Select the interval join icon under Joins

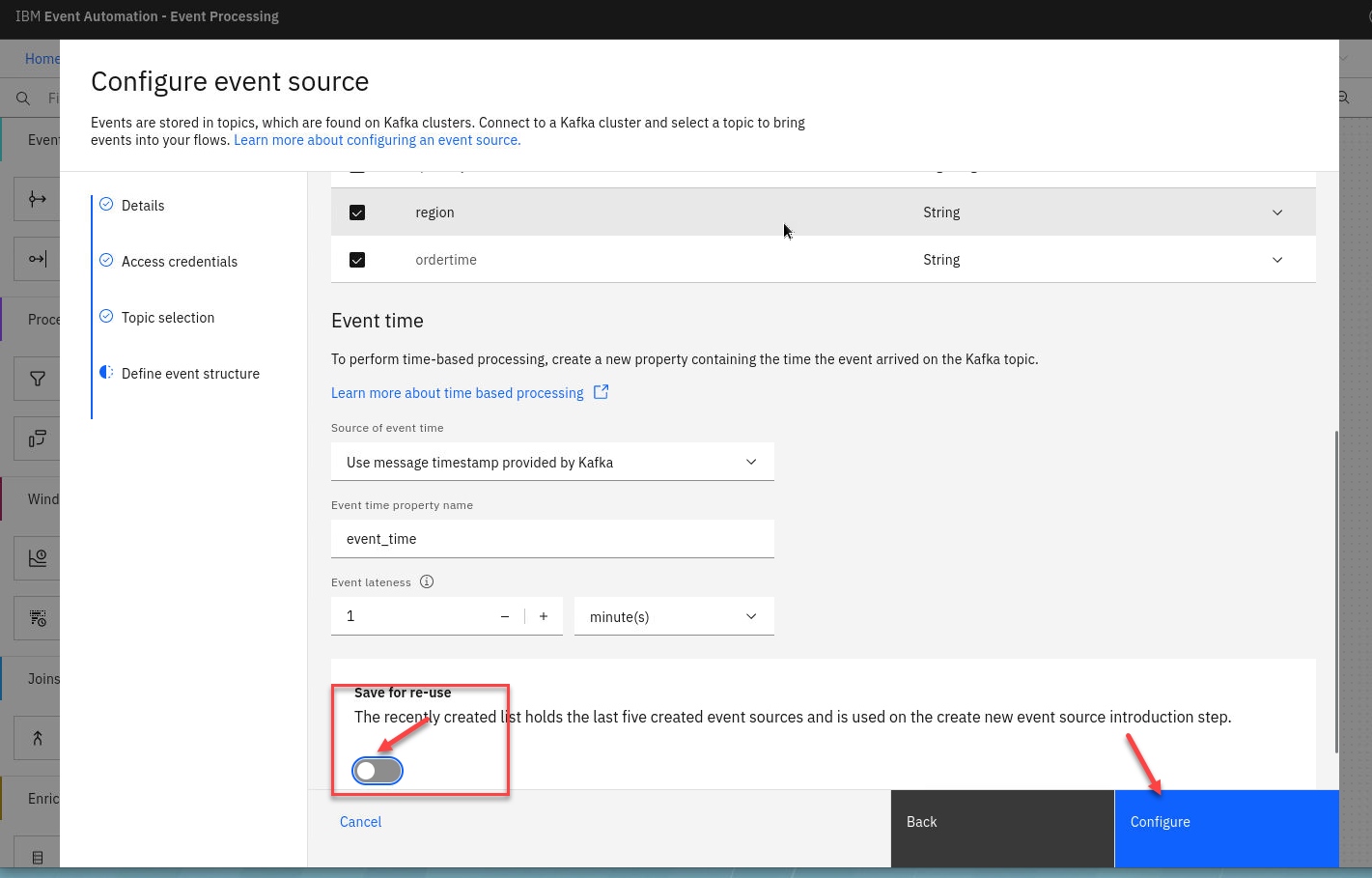point(38,738)
